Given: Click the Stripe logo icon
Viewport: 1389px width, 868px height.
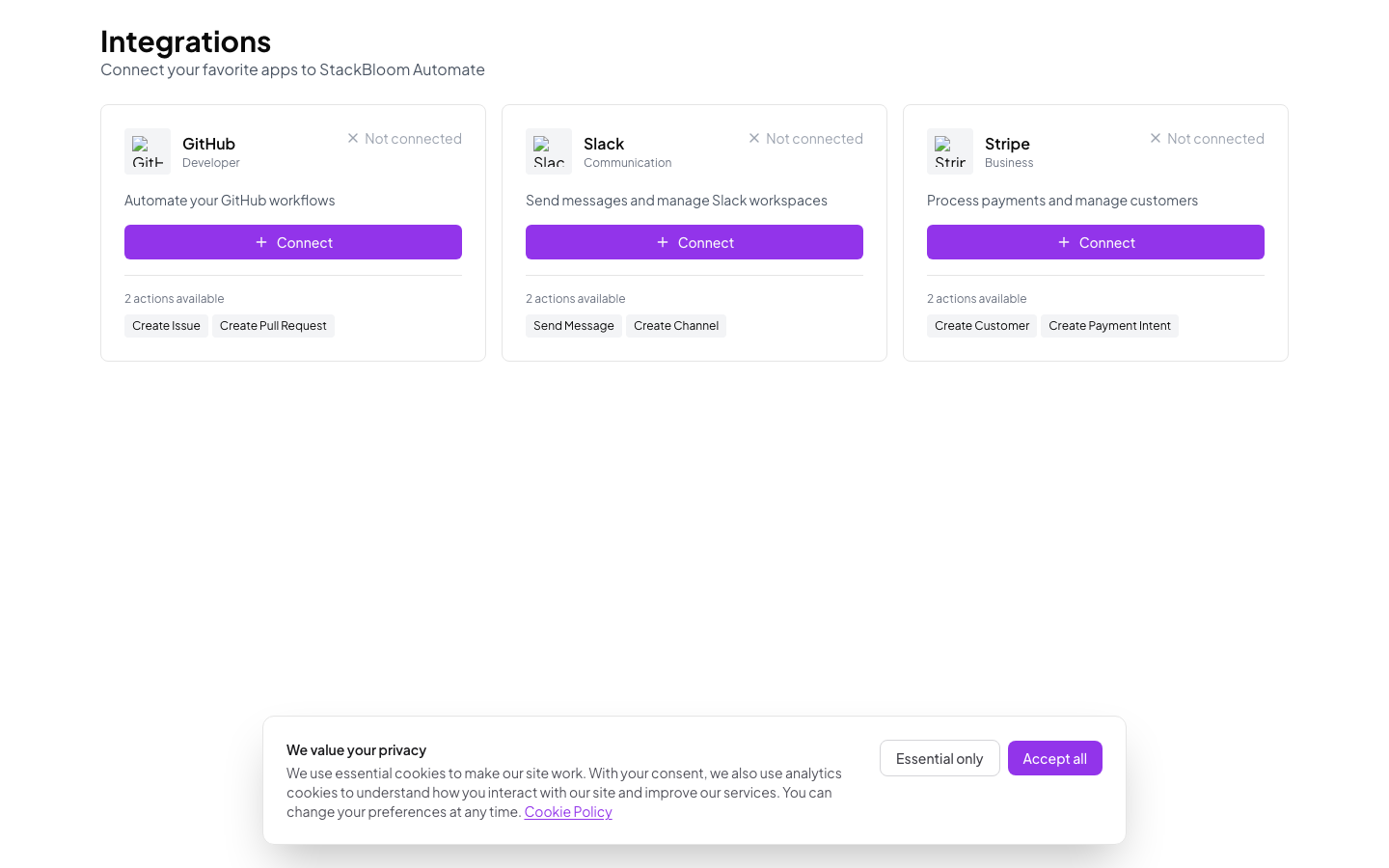Looking at the screenshot, I should (x=949, y=150).
